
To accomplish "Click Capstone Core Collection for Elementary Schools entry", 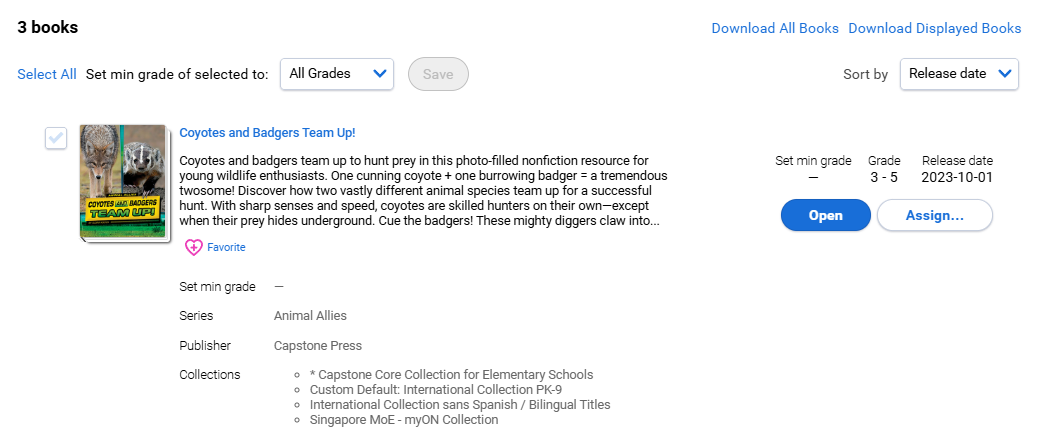I will tap(451, 375).
